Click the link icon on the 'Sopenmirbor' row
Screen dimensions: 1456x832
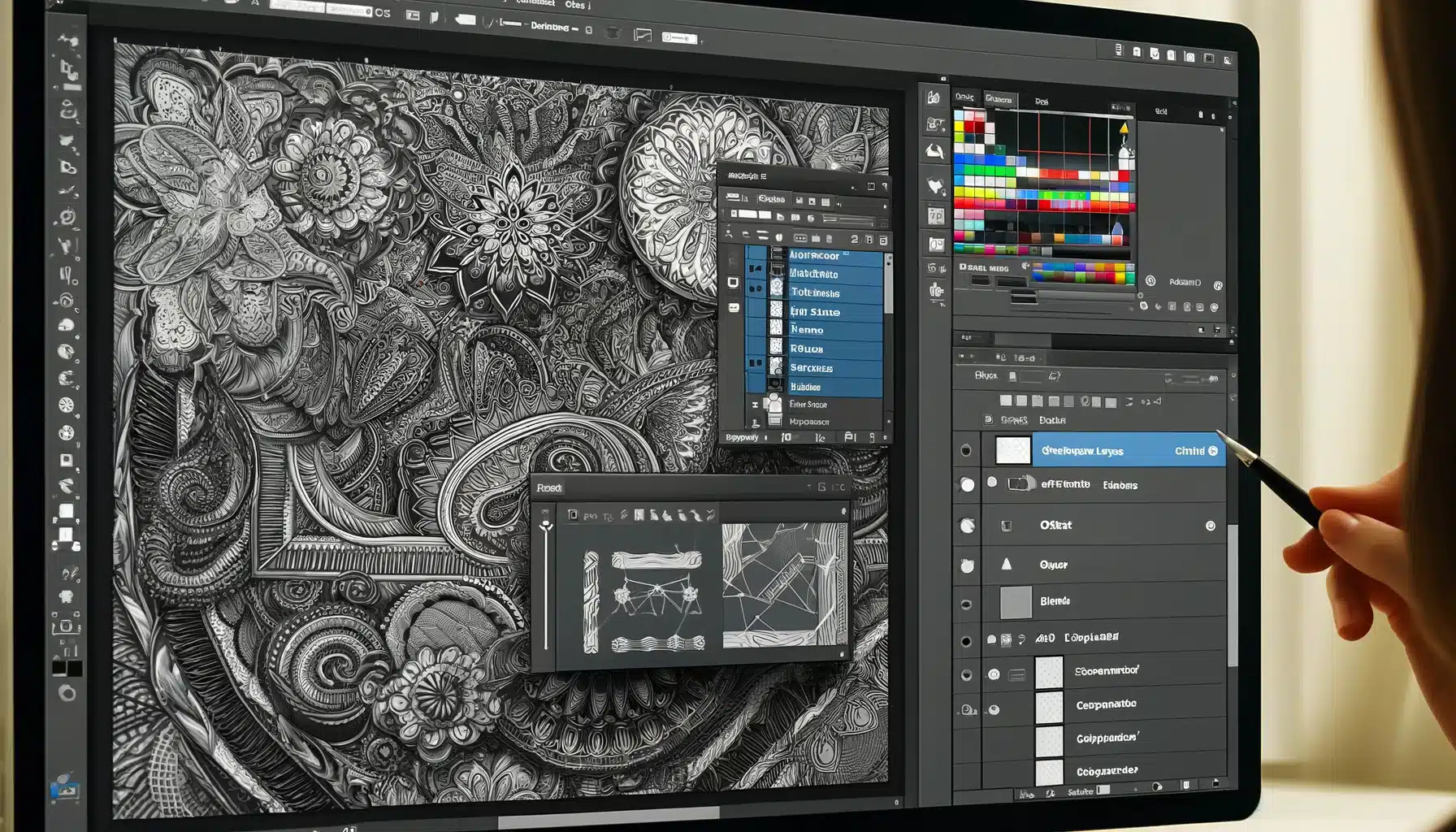[1016, 675]
